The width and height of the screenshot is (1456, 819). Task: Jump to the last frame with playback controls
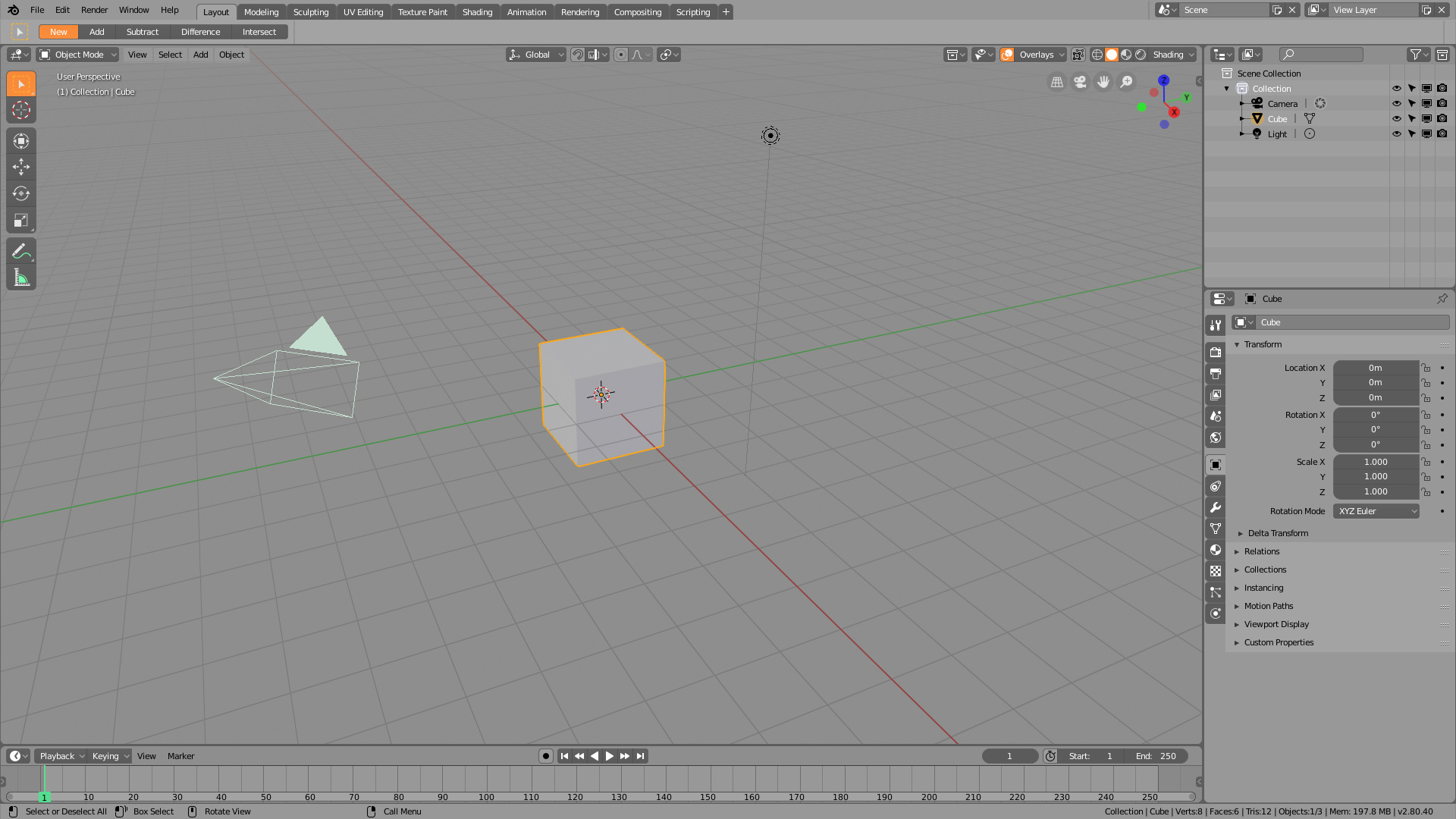[x=639, y=755]
